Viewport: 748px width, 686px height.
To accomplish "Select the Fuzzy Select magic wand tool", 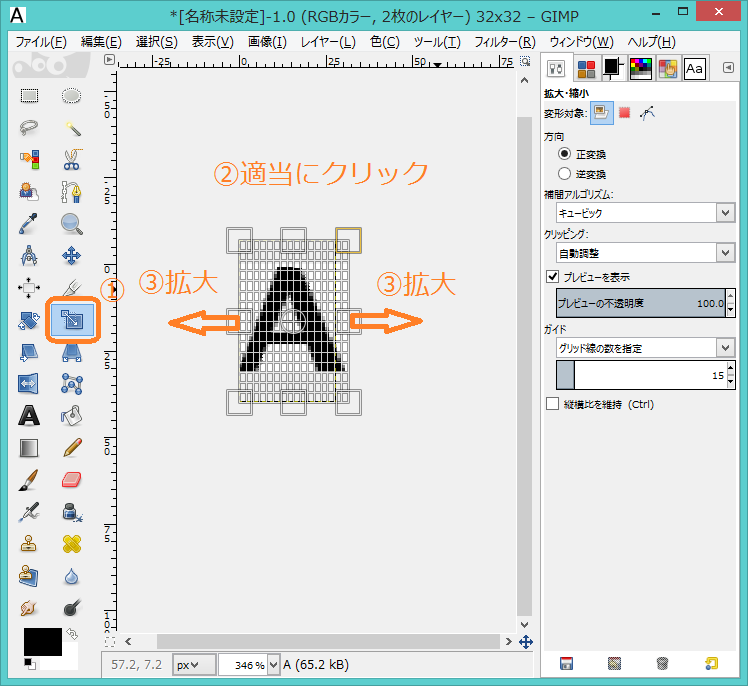I will [72, 128].
